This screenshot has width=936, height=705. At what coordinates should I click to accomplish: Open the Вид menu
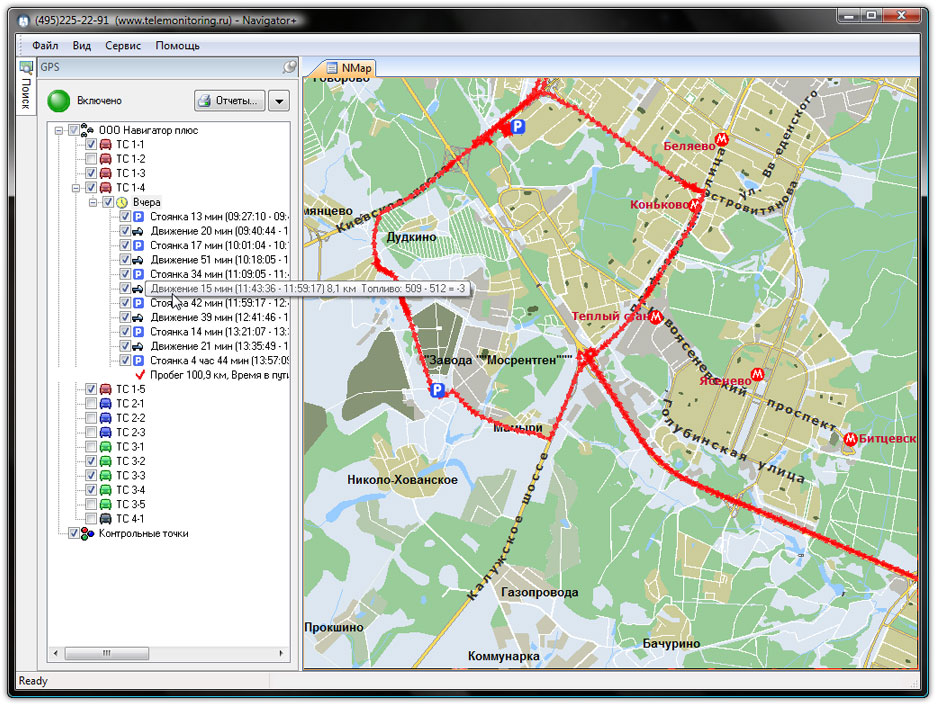coord(82,45)
